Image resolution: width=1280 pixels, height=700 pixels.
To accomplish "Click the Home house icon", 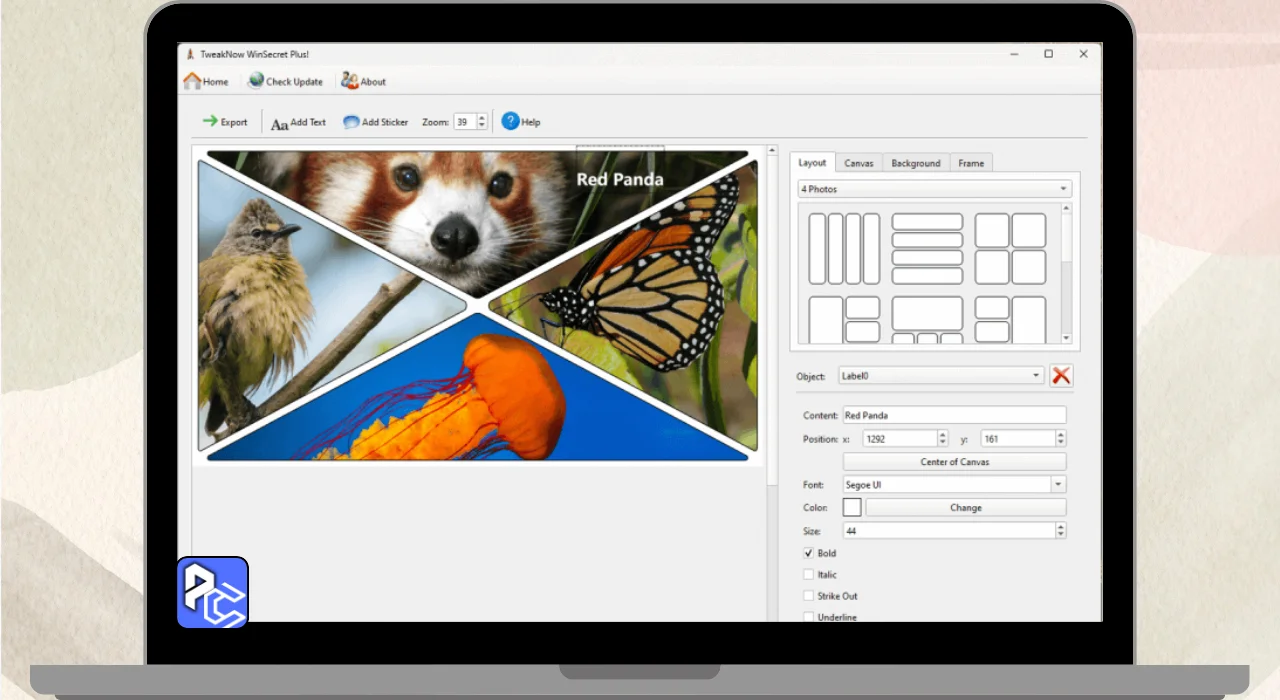I will [x=192, y=81].
